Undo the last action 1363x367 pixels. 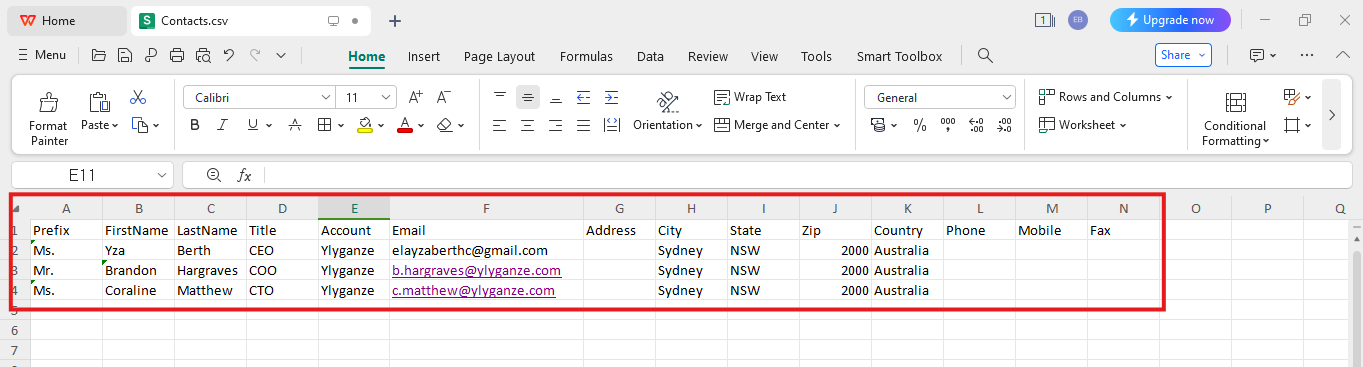(x=229, y=56)
